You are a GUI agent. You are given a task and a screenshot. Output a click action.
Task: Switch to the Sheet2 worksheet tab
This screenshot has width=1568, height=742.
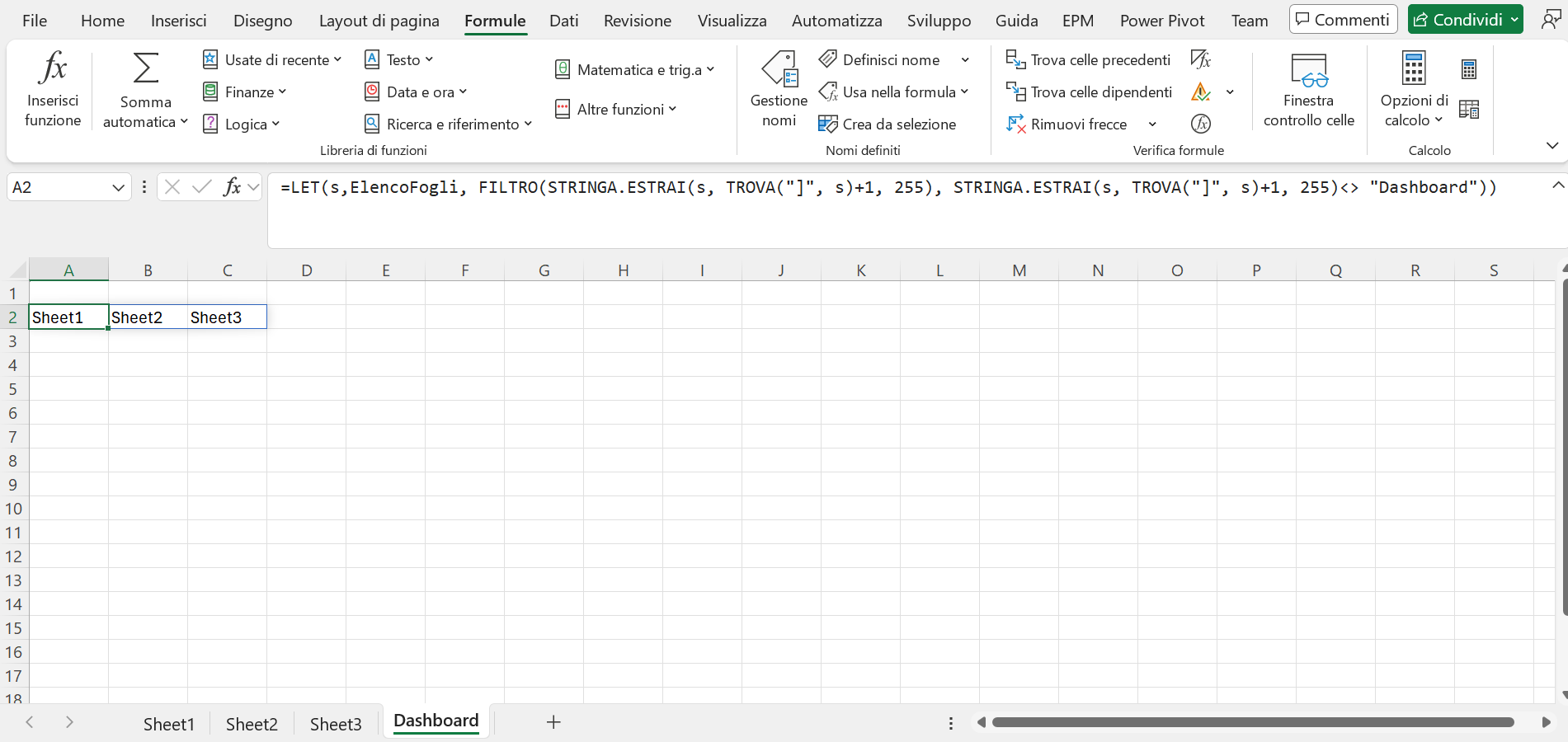[252, 724]
